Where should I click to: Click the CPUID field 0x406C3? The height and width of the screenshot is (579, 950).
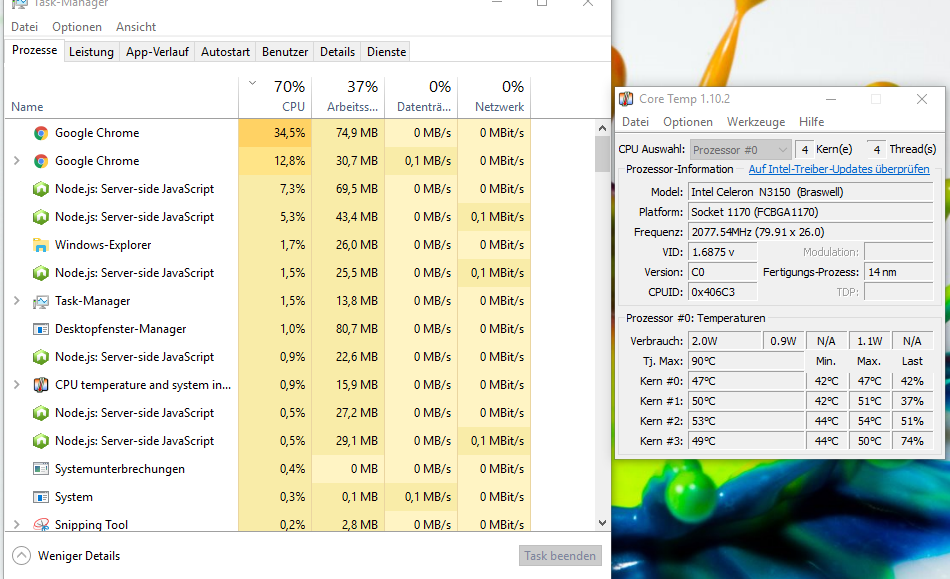click(723, 292)
